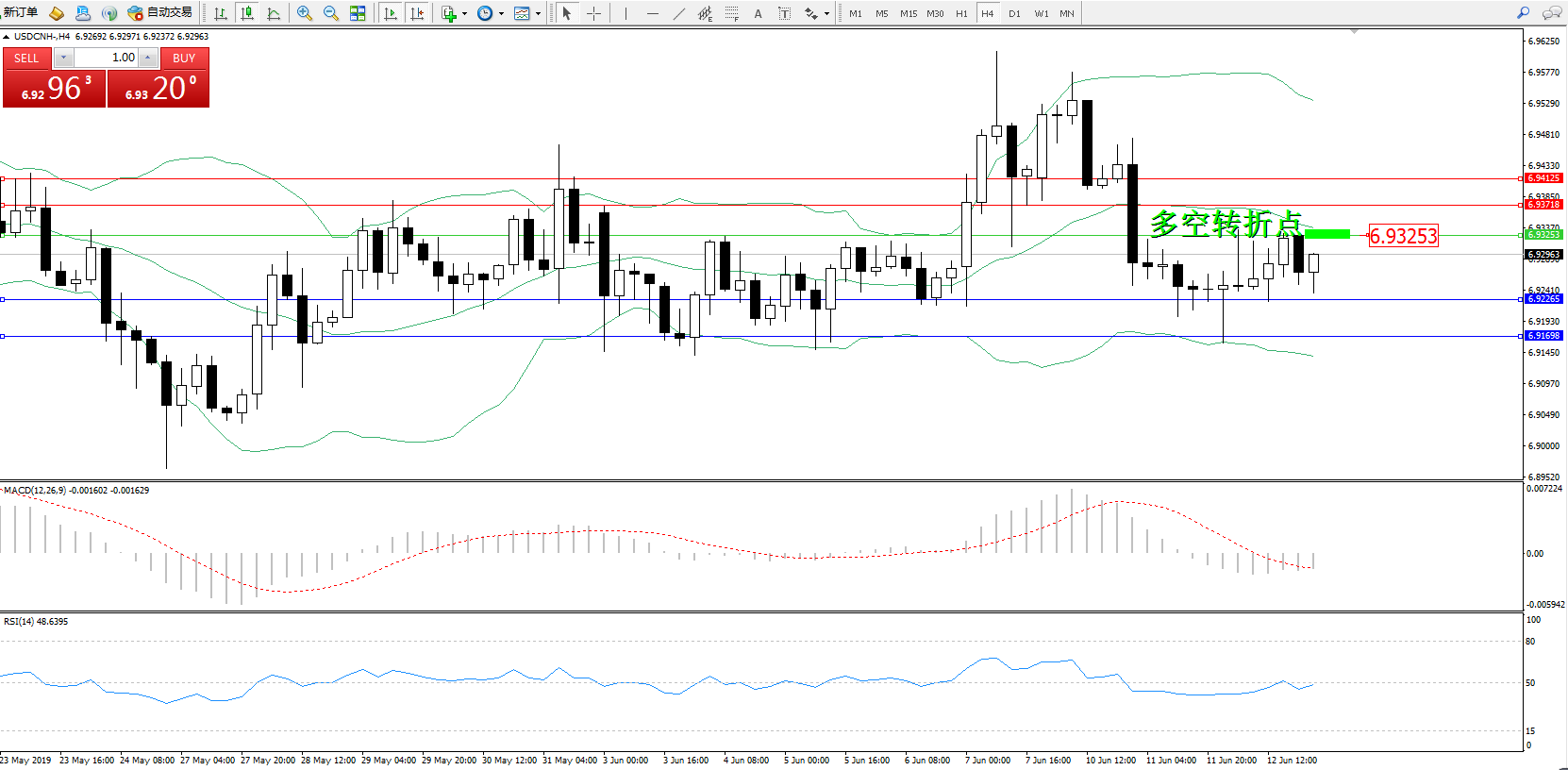Click the tile windows icon
1568x770 pixels.
[358, 13]
